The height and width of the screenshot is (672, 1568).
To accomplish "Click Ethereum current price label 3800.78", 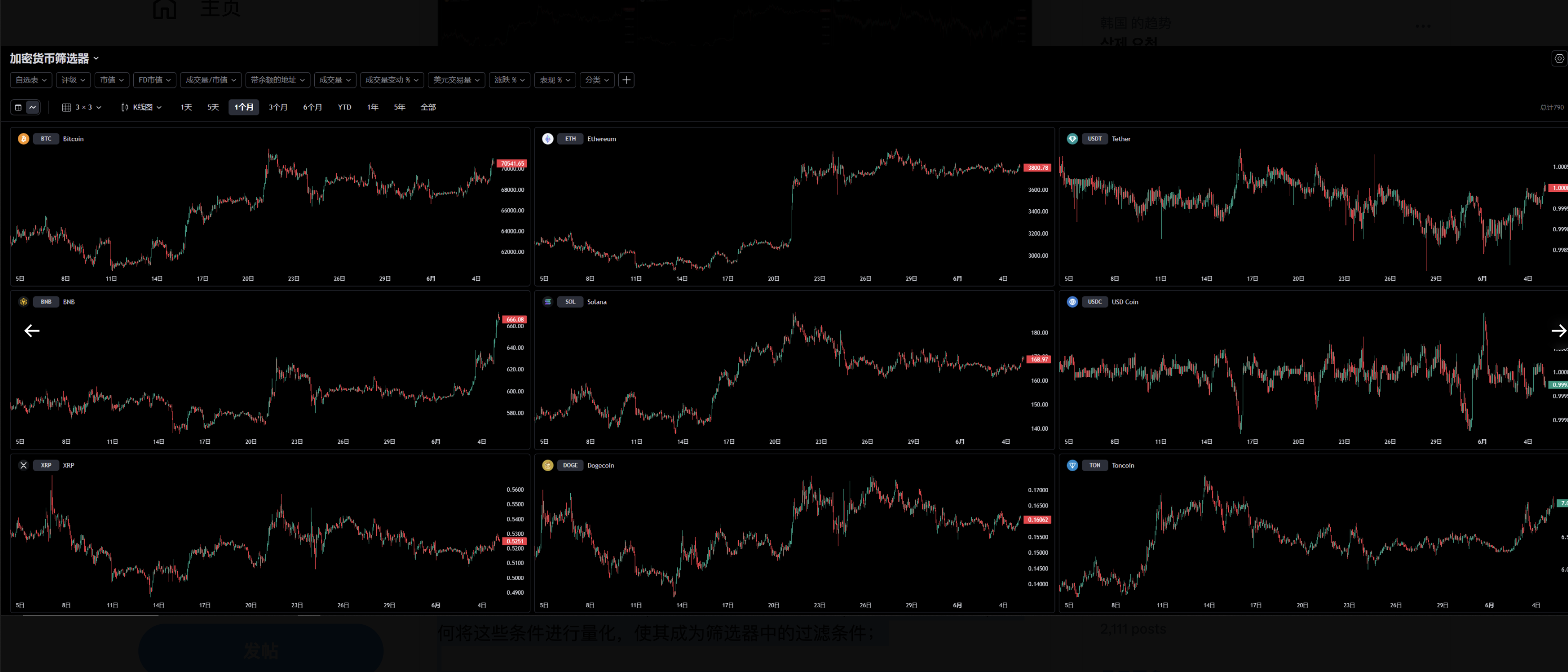I will click(x=1037, y=167).
